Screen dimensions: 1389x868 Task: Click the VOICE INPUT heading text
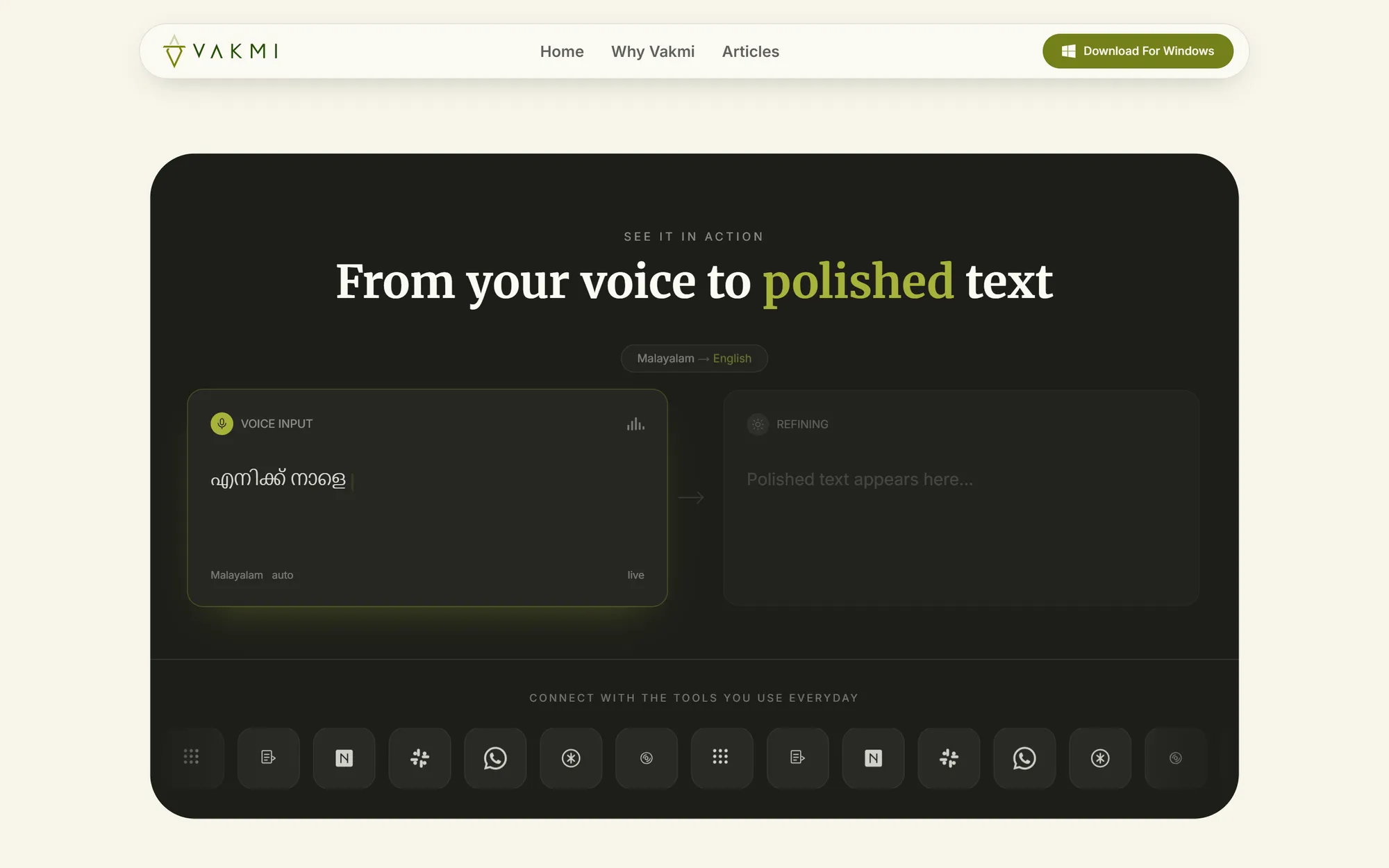276,424
